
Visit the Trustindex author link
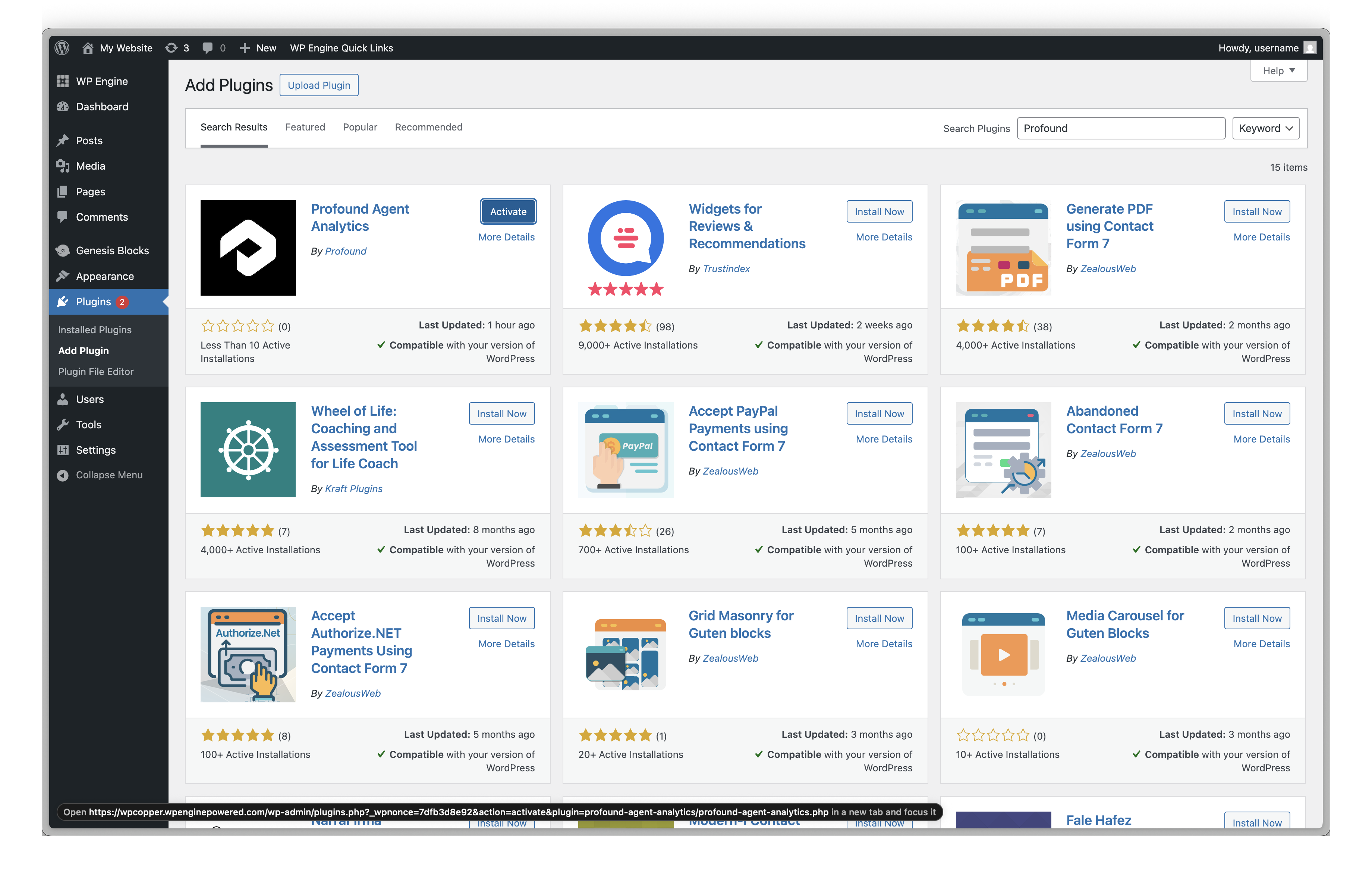pos(726,268)
